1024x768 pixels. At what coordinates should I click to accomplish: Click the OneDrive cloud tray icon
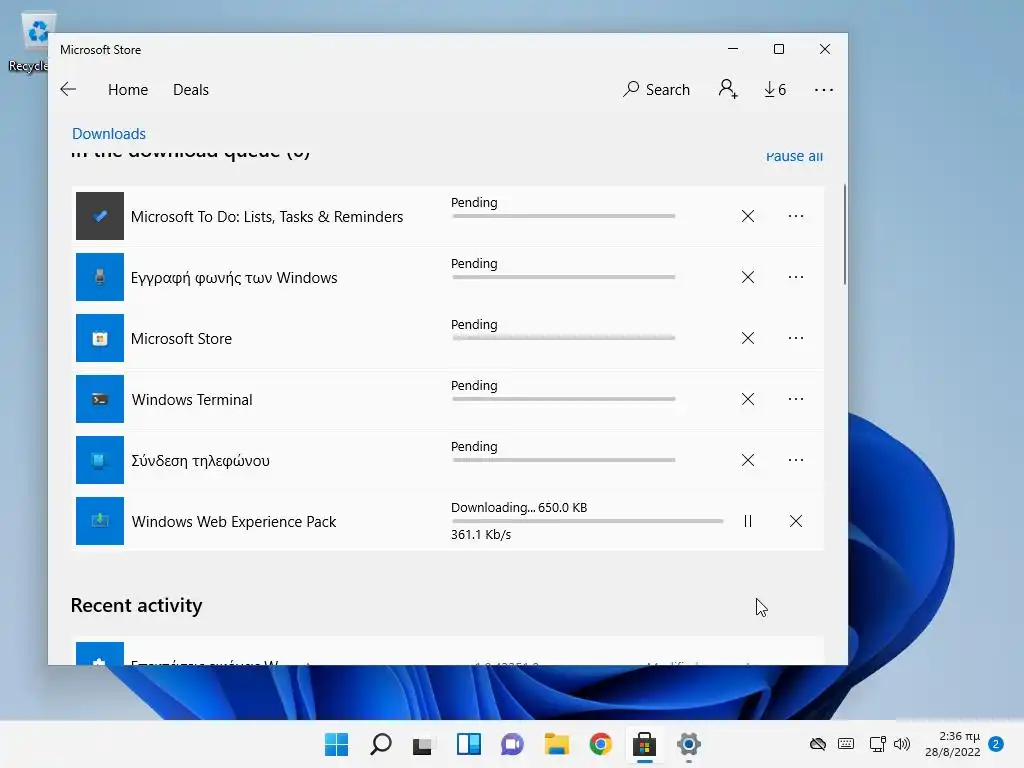tap(818, 744)
